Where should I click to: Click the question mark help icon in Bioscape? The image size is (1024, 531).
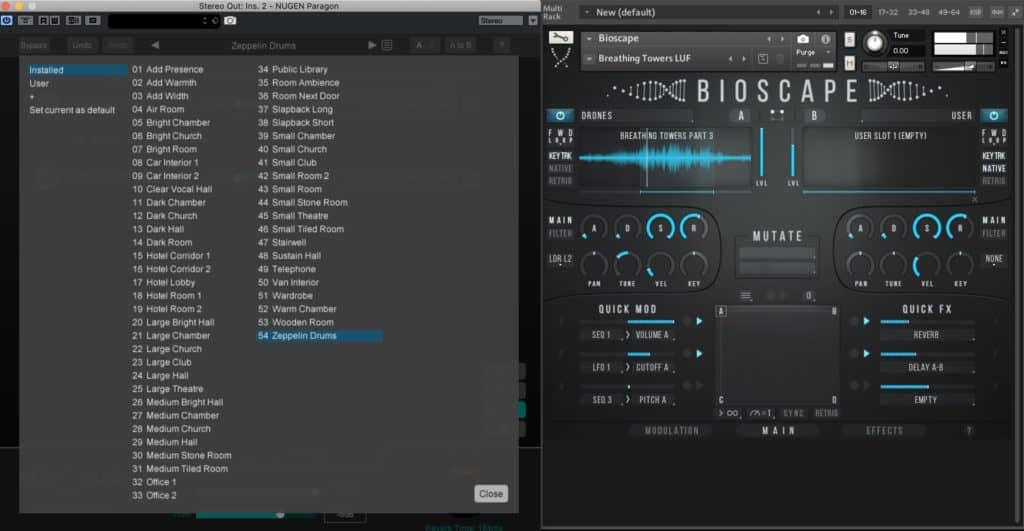(x=969, y=430)
